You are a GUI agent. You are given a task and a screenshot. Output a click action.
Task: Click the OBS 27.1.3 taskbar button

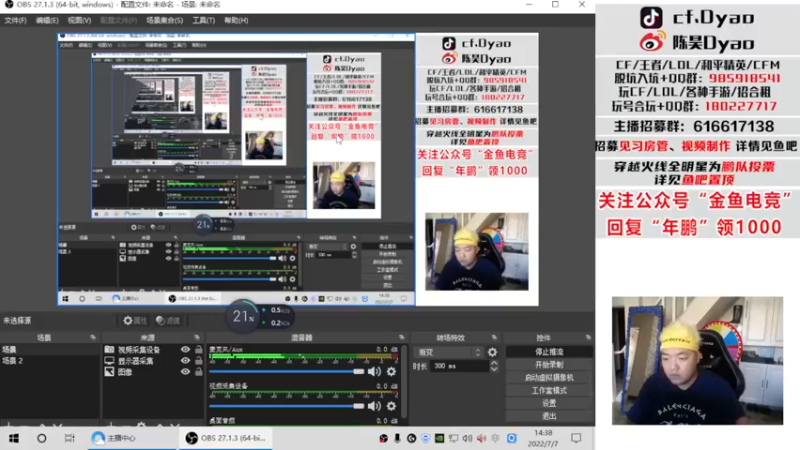226,438
